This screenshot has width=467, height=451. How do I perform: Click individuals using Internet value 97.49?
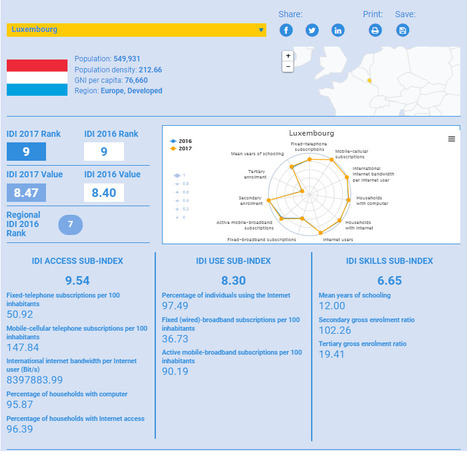tap(175, 306)
